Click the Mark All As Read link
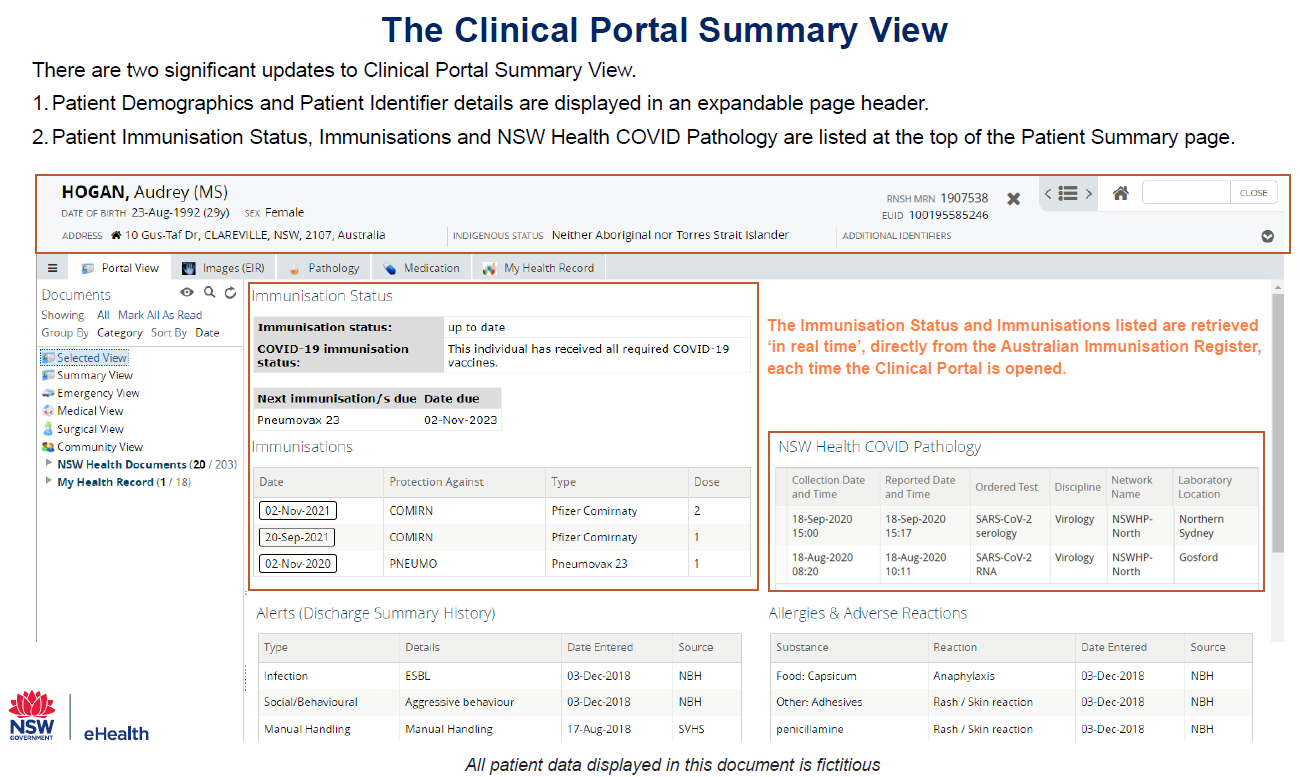Viewport: 1300px width, 777px height. [x=160, y=315]
